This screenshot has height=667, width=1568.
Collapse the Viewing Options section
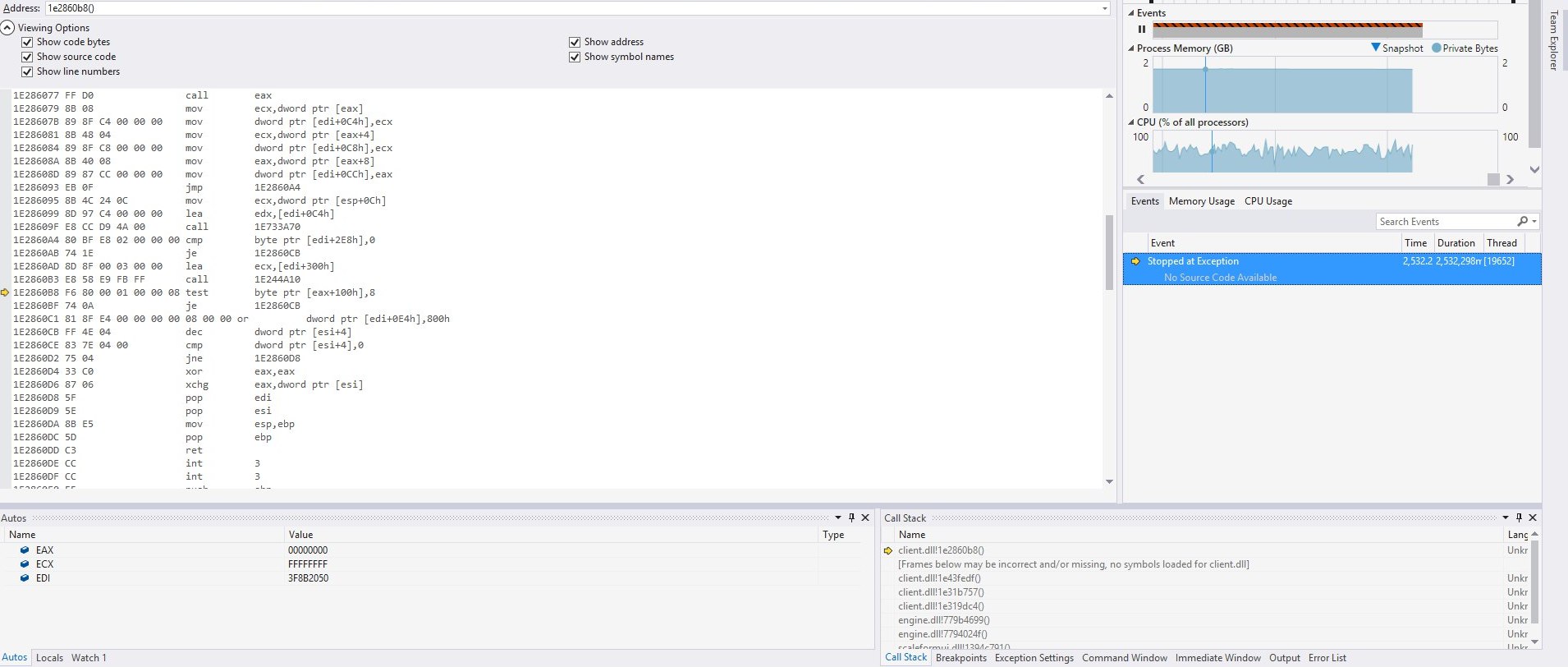[x=7, y=28]
